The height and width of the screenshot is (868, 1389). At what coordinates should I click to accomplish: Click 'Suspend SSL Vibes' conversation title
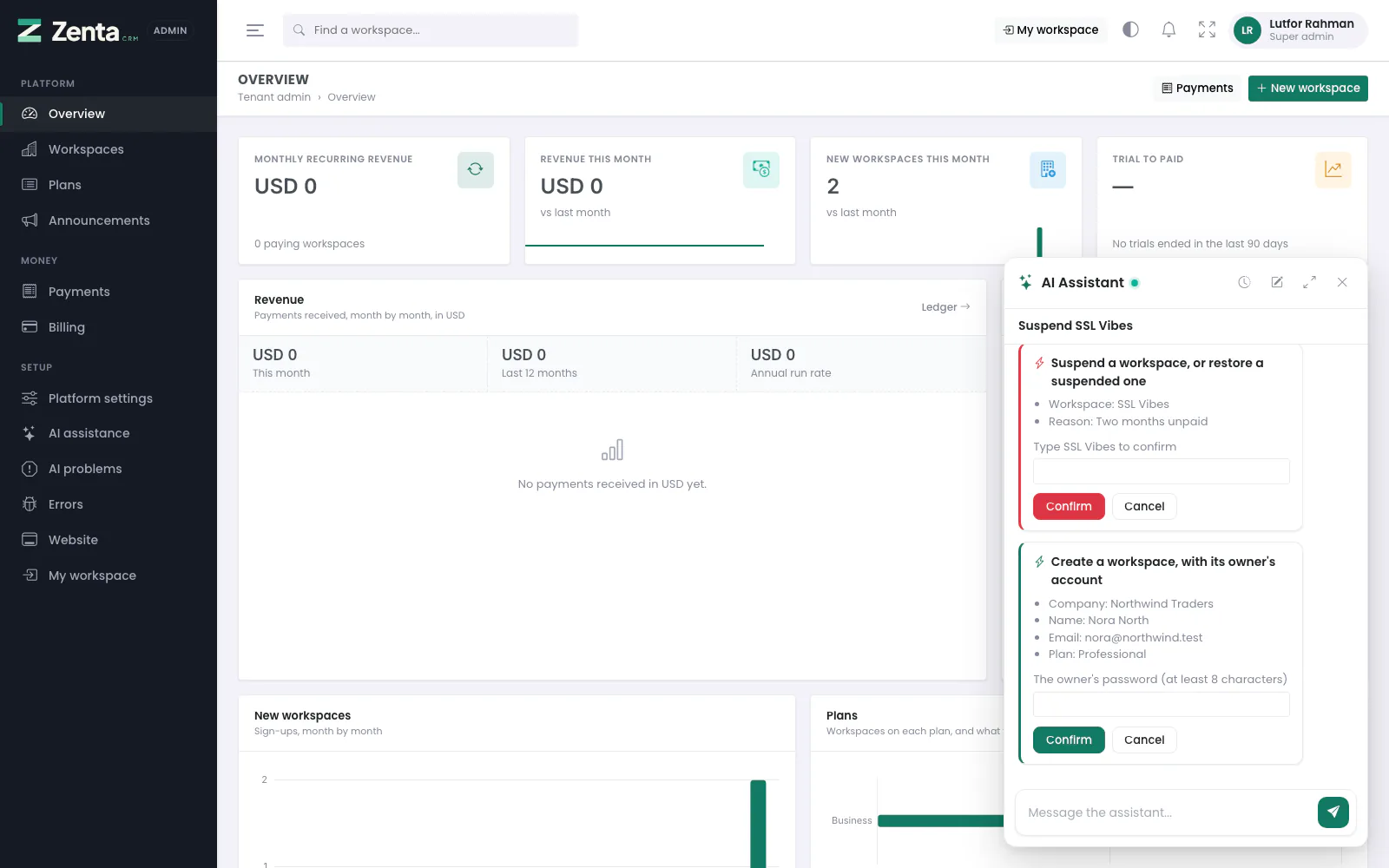point(1075,326)
